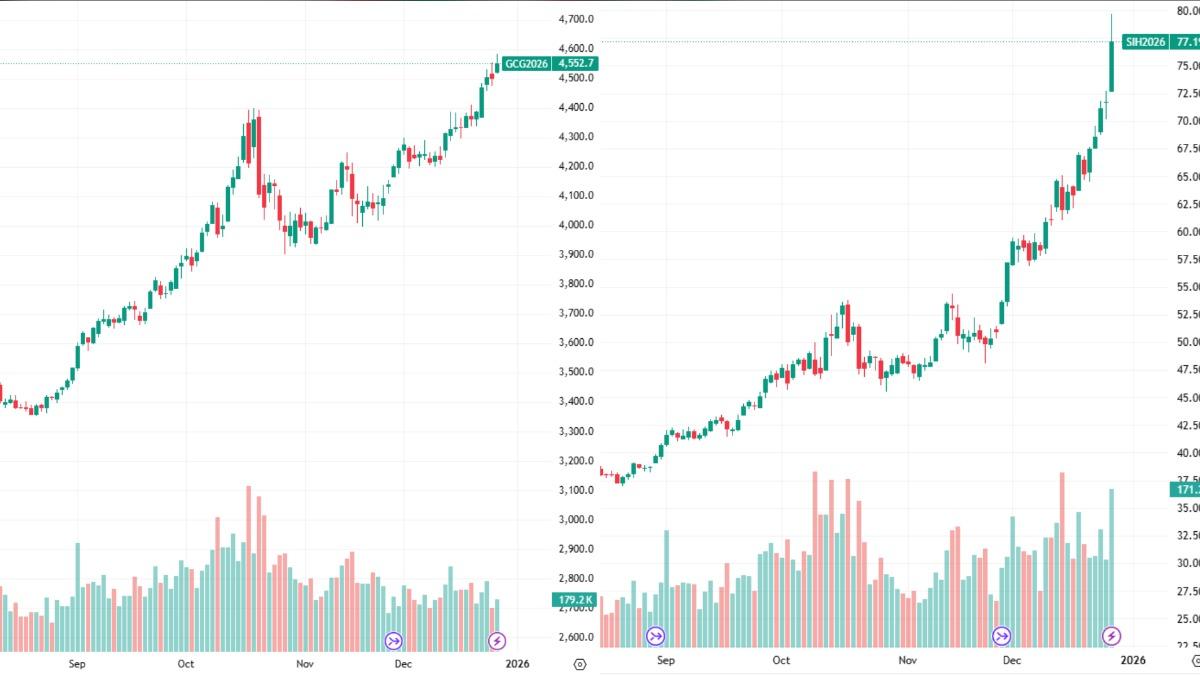
Task: Click 2026 on the gold chart time axis
Action: (517, 663)
